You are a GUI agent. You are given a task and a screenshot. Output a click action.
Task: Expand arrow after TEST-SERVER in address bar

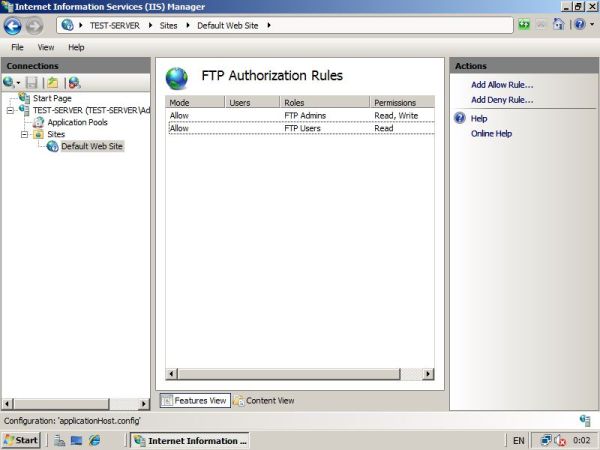[x=150, y=25]
